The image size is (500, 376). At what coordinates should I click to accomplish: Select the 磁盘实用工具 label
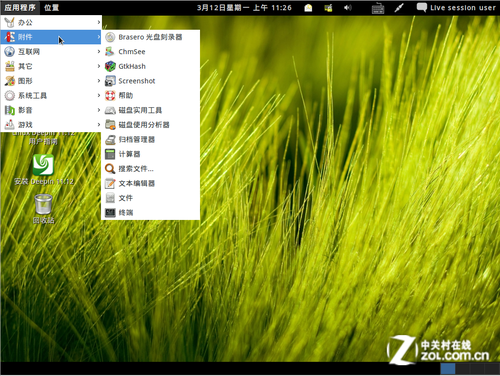coord(140,110)
